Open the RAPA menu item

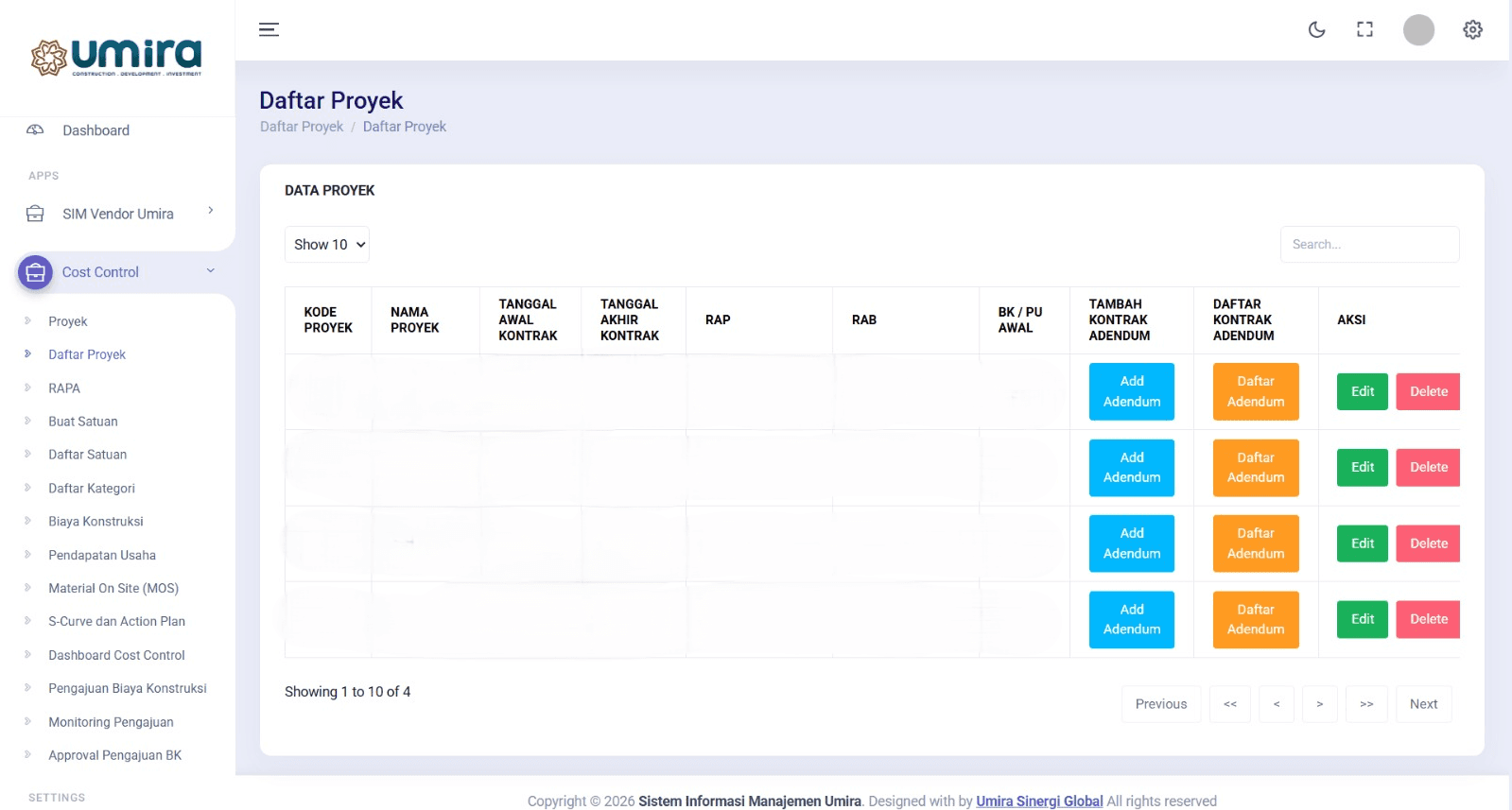[x=64, y=388]
